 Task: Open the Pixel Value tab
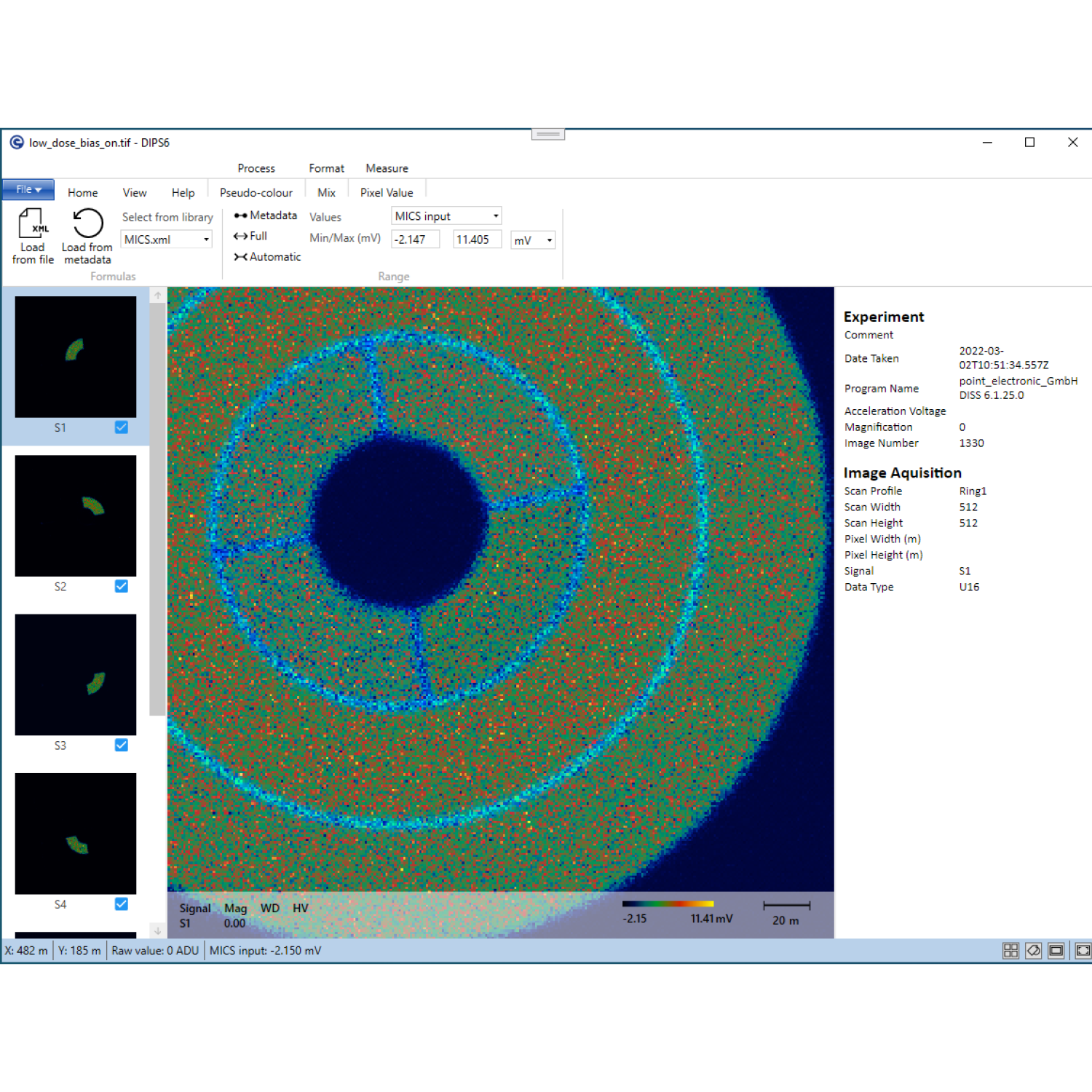point(387,193)
